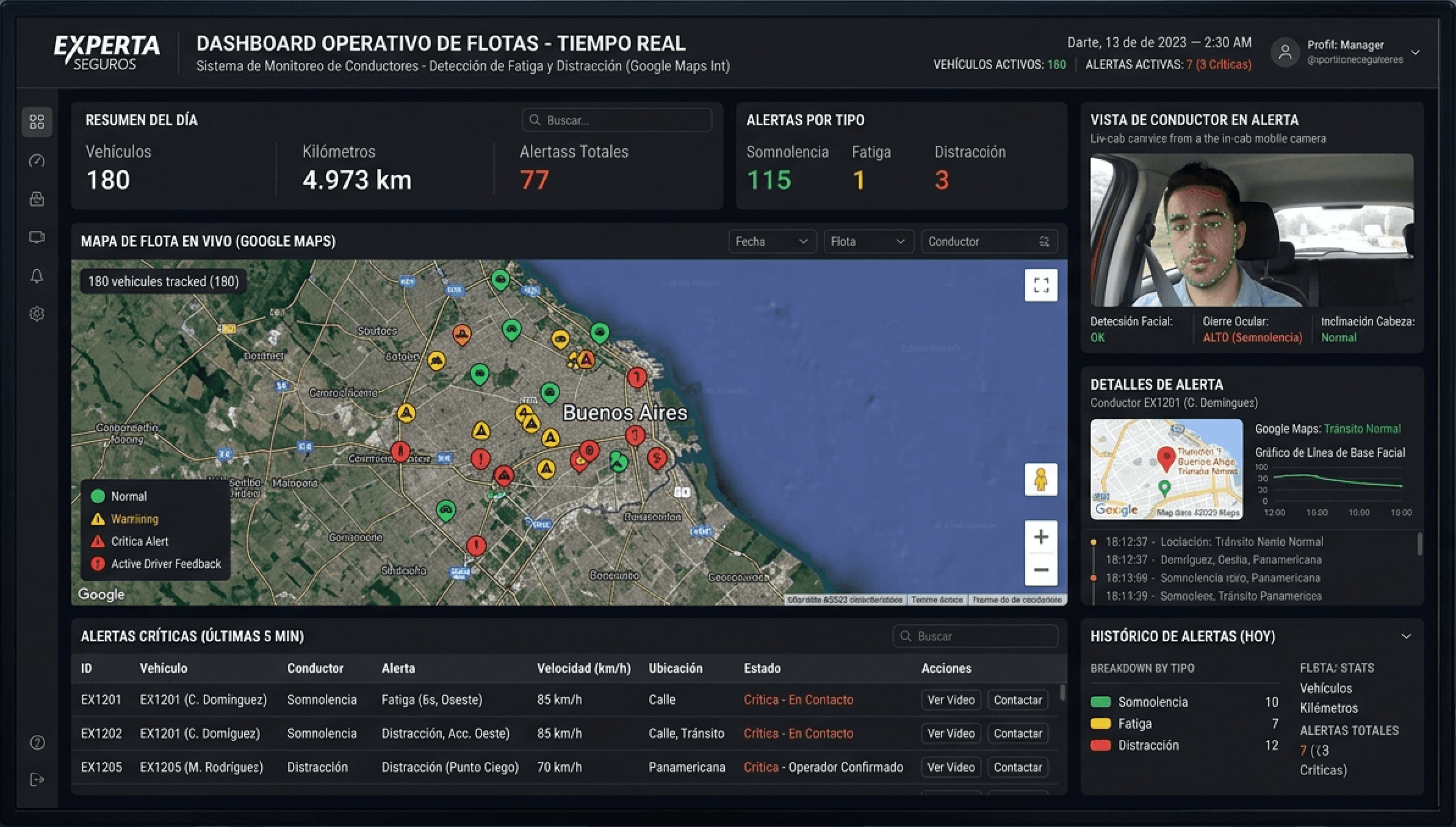Toggle fullscreen view on the map

click(1041, 285)
